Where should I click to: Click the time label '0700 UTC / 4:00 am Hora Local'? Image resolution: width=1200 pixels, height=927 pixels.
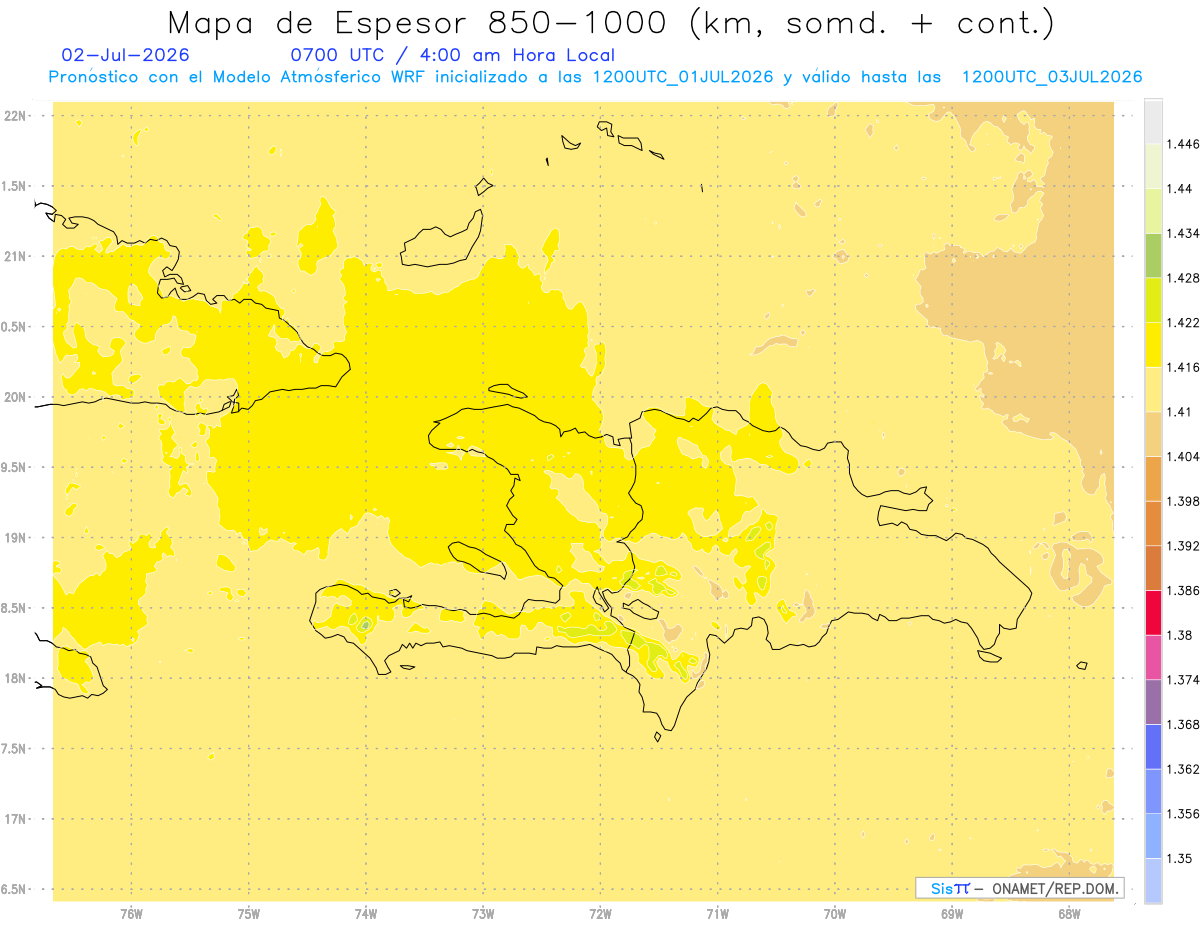tap(452, 55)
